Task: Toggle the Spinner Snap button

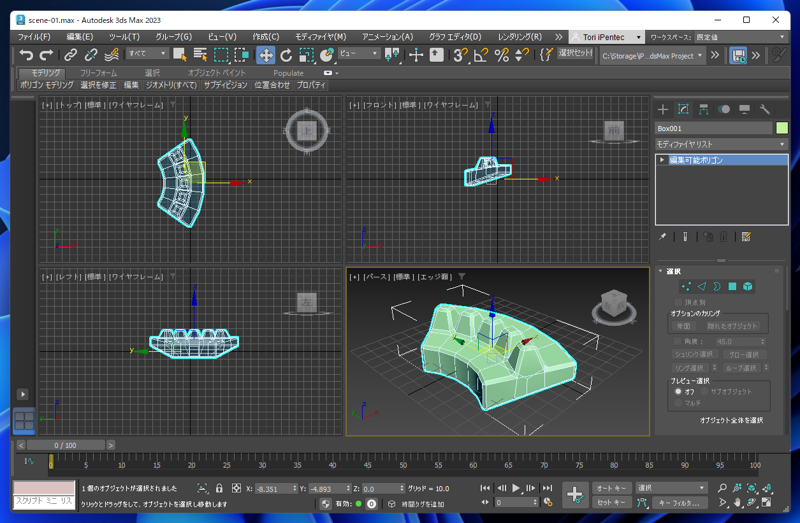Action: tap(521, 55)
